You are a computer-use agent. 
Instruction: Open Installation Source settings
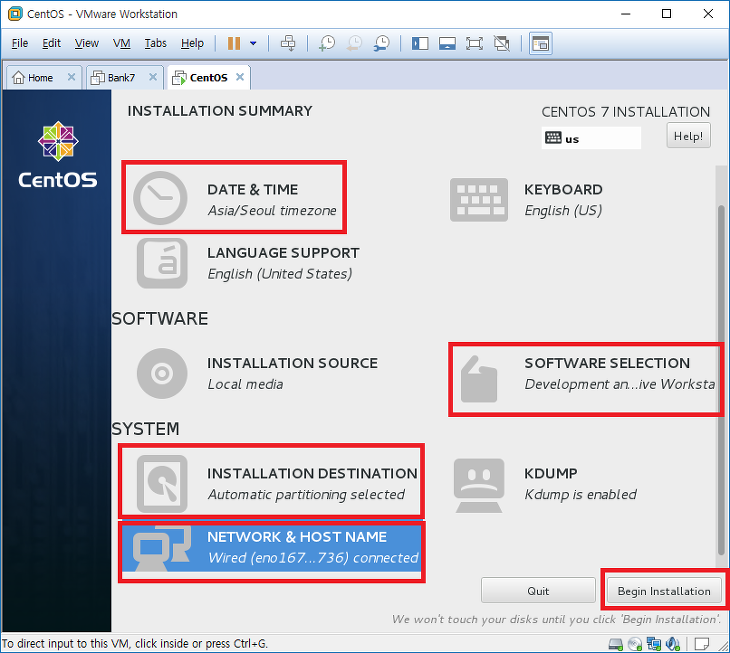click(x=257, y=373)
